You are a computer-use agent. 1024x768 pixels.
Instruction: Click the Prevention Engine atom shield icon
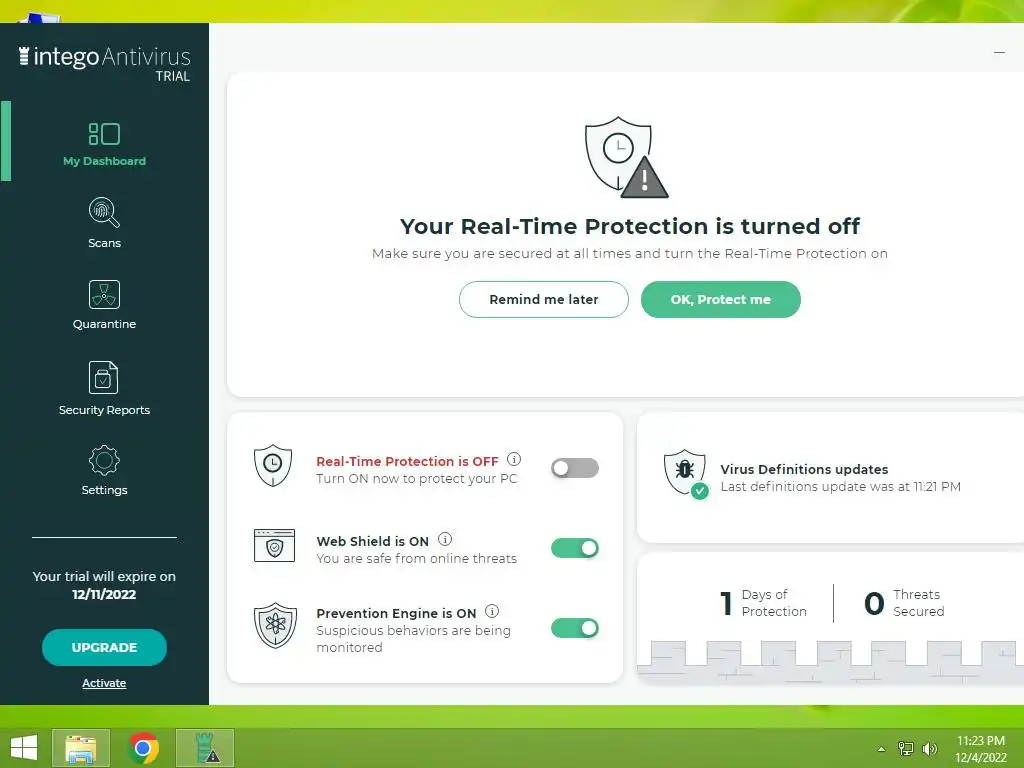point(275,625)
